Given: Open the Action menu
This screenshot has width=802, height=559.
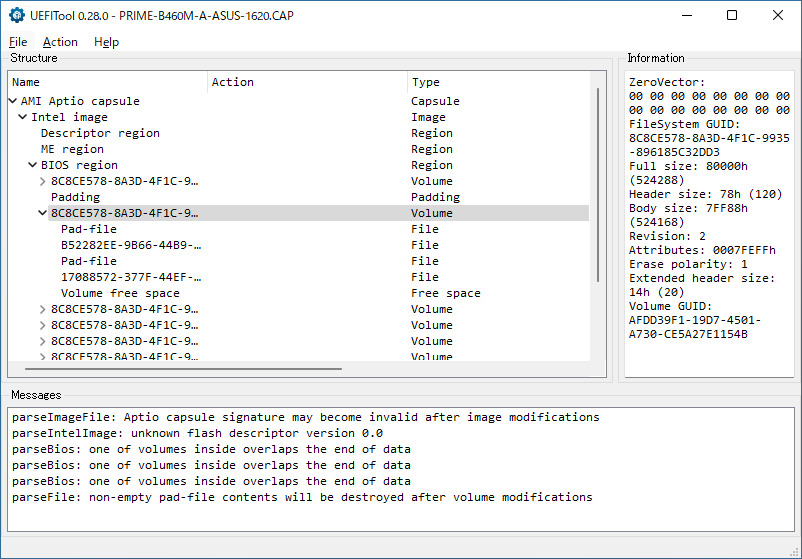Looking at the screenshot, I should [x=60, y=42].
